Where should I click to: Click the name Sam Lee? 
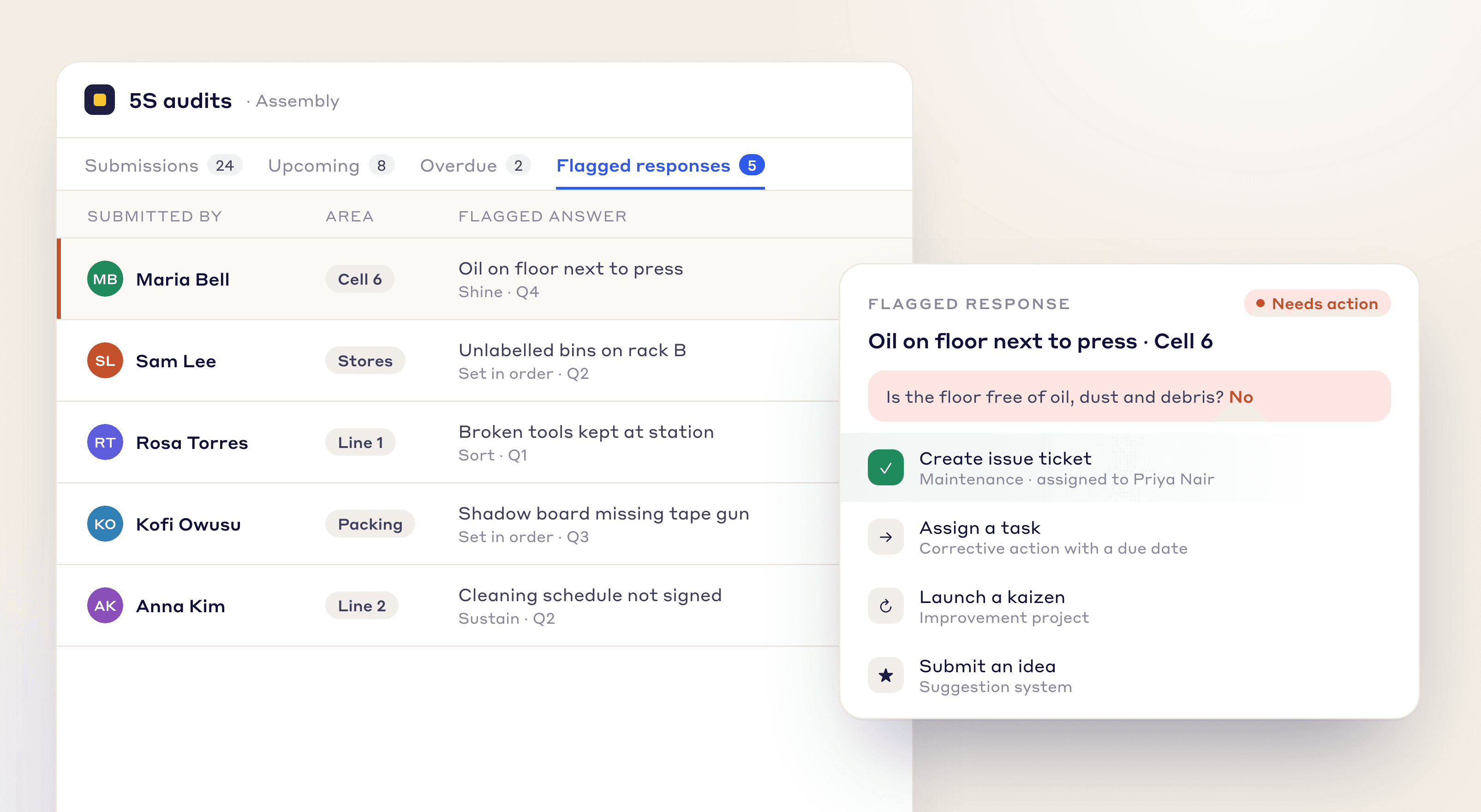[x=176, y=361]
